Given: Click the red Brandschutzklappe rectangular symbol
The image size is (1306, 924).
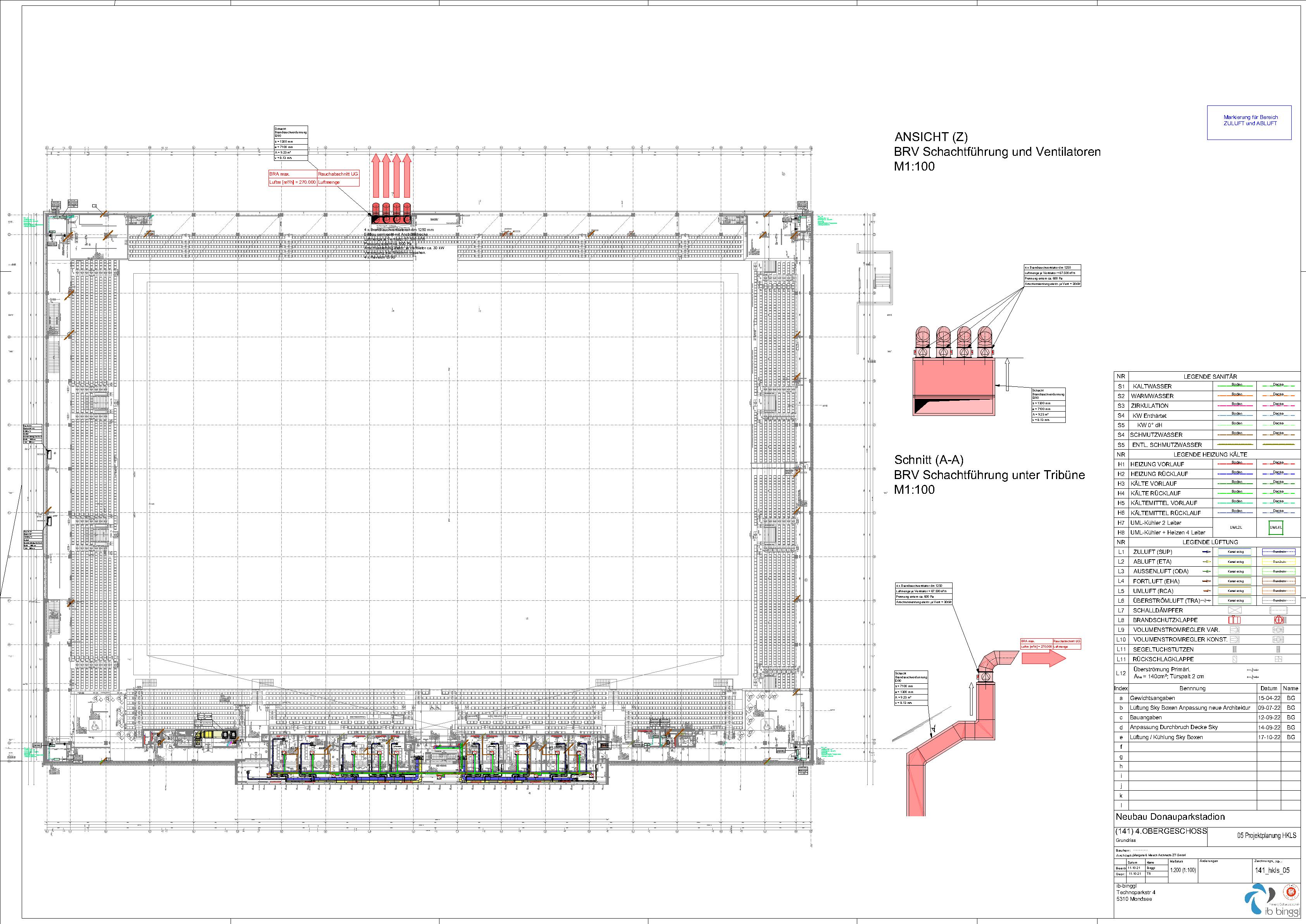Looking at the screenshot, I should (x=1234, y=620).
